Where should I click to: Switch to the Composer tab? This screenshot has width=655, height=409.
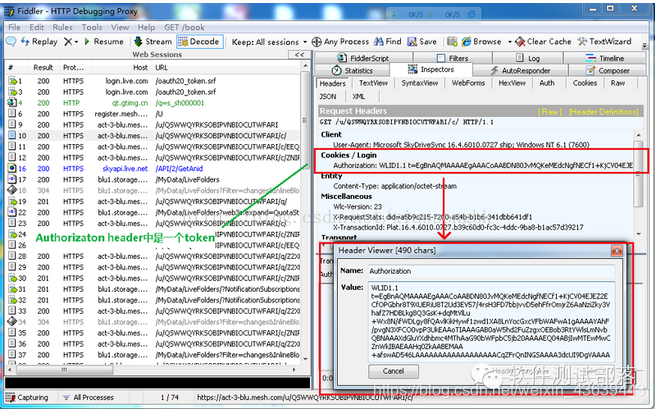pos(607,71)
